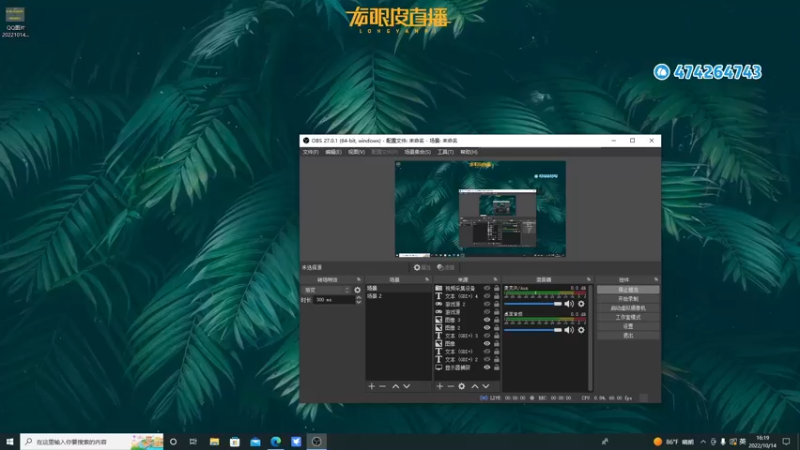Image resolution: width=800 pixels, height=450 pixels.
Task: Click the 工作室模式 studio mode button
Action: 628,317
